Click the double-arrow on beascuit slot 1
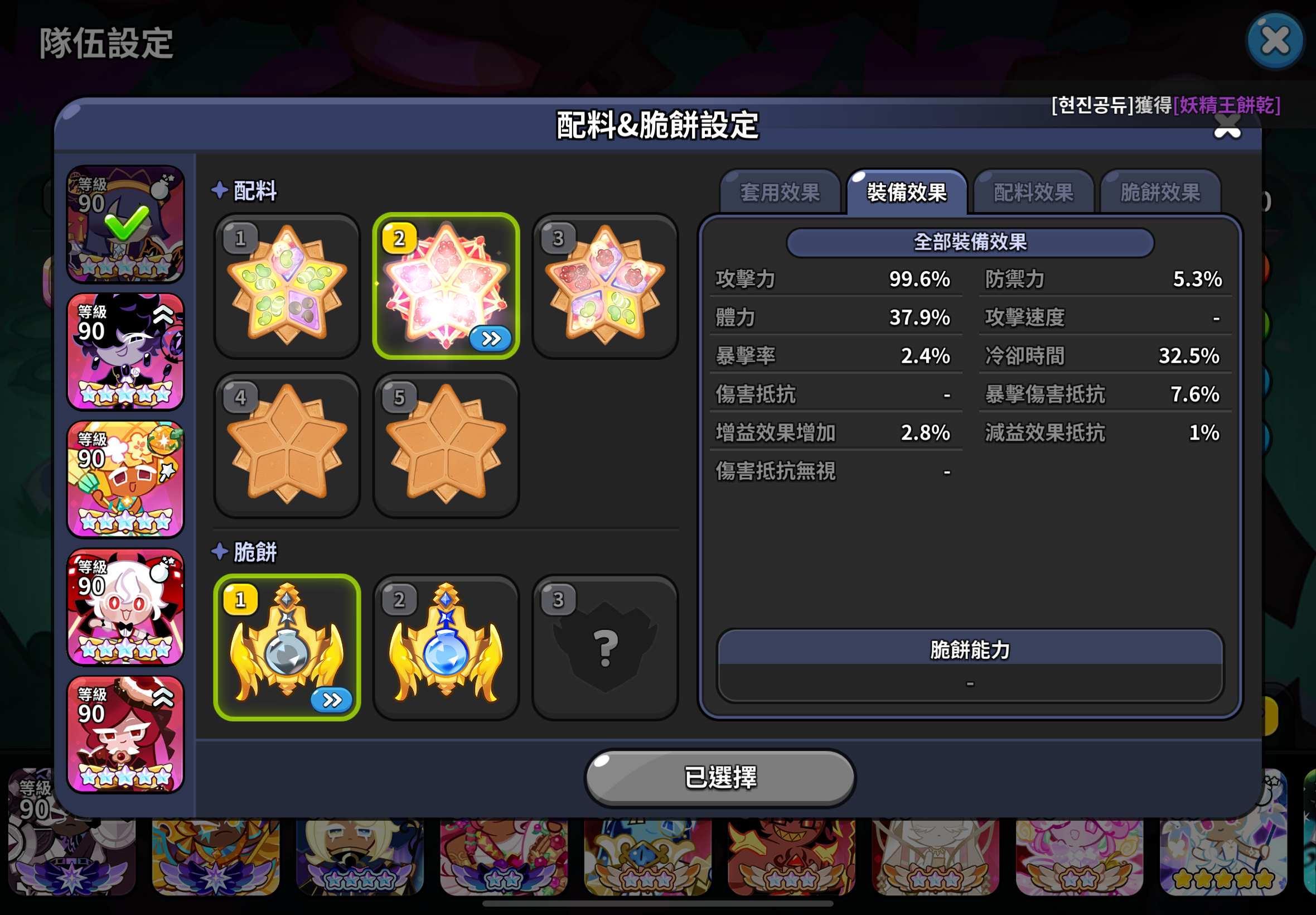1316x915 pixels. 332,700
